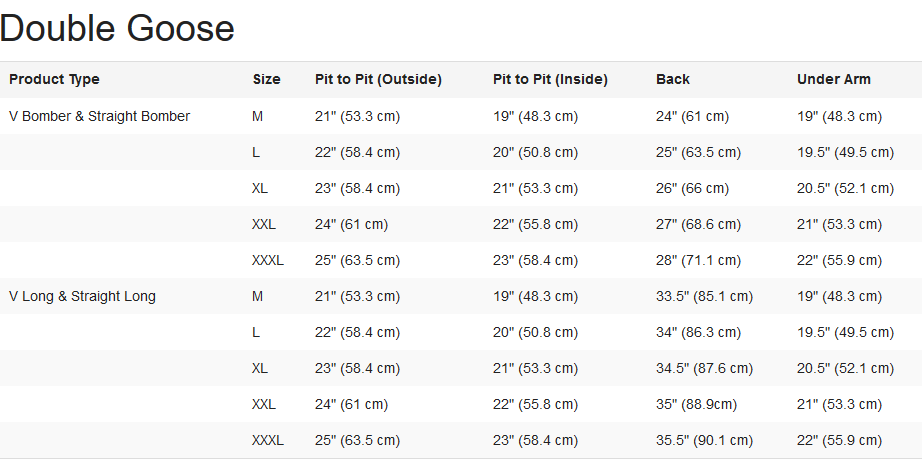This screenshot has width=922, height=476.
Task: Click the Pit to Pit (Inside) header
Action: pos(550,79)
